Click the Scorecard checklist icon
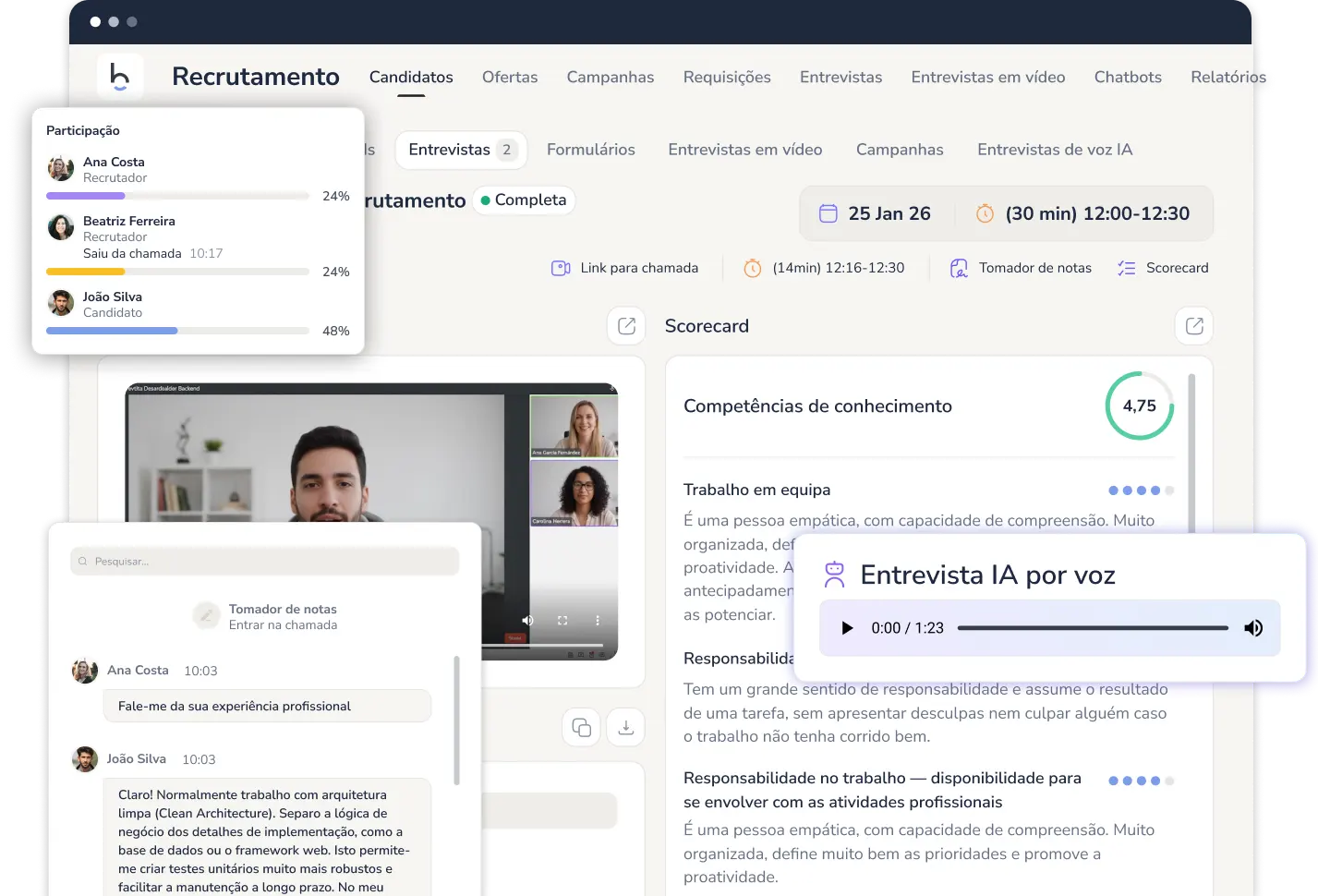The width and height of the screenshot is (1318, 896). [1126, 268]
